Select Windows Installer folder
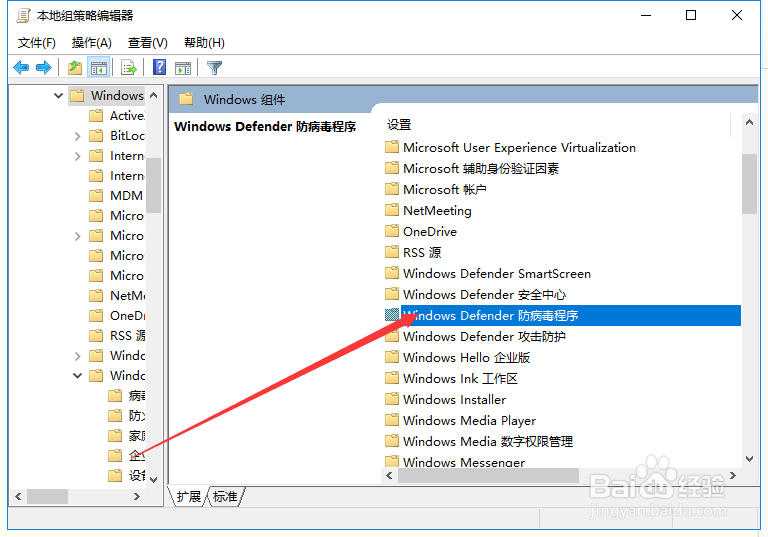 click(445, 399)
